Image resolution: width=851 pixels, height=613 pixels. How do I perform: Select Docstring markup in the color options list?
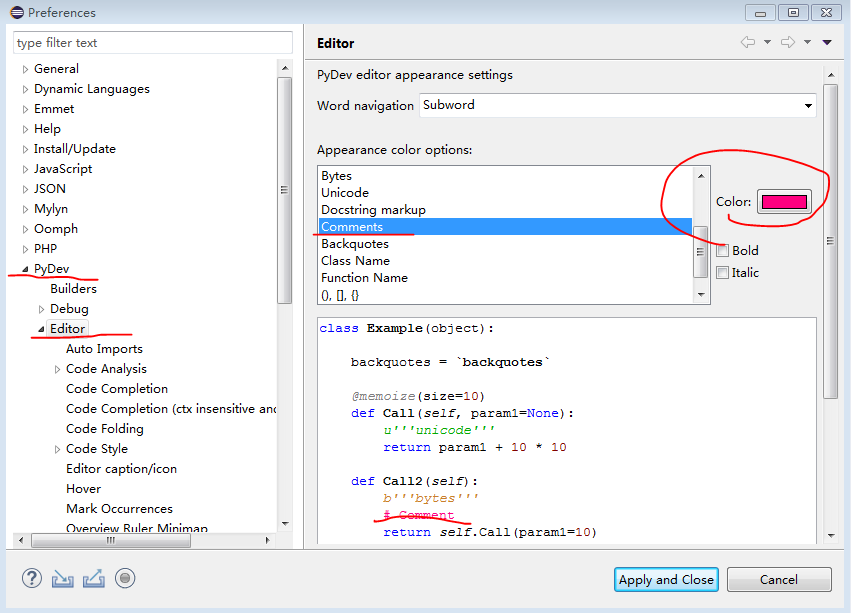tap(373, 210)
